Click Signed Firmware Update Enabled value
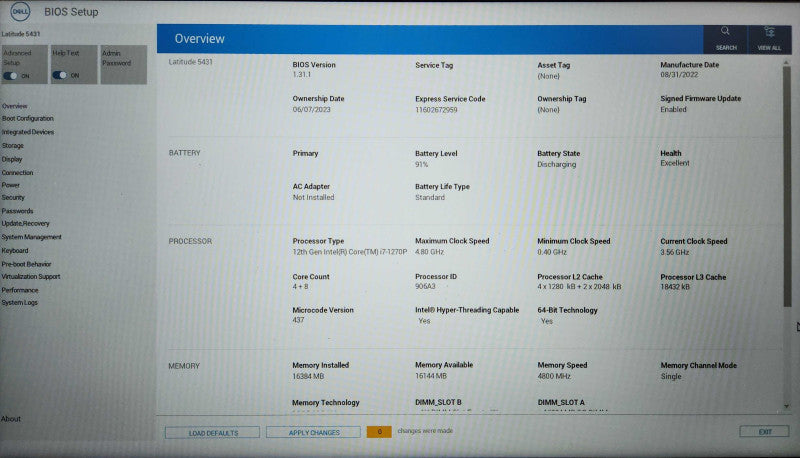Screen dimensions: 800x458 (x=673, y=109)
